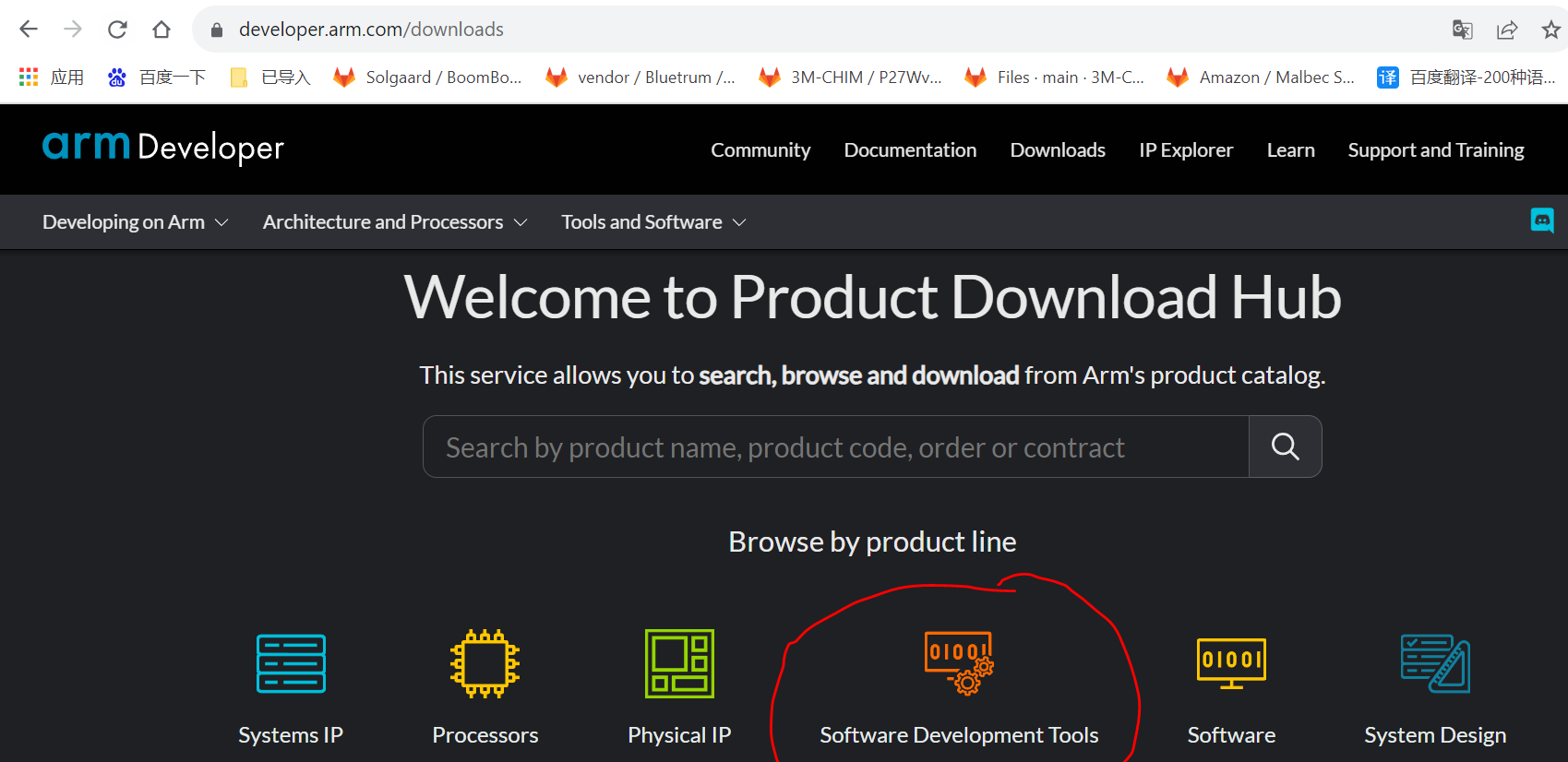Expand Architecture and Processors dropdown
This screenshot has height=762, width=1568.
(x=395, y=222)
